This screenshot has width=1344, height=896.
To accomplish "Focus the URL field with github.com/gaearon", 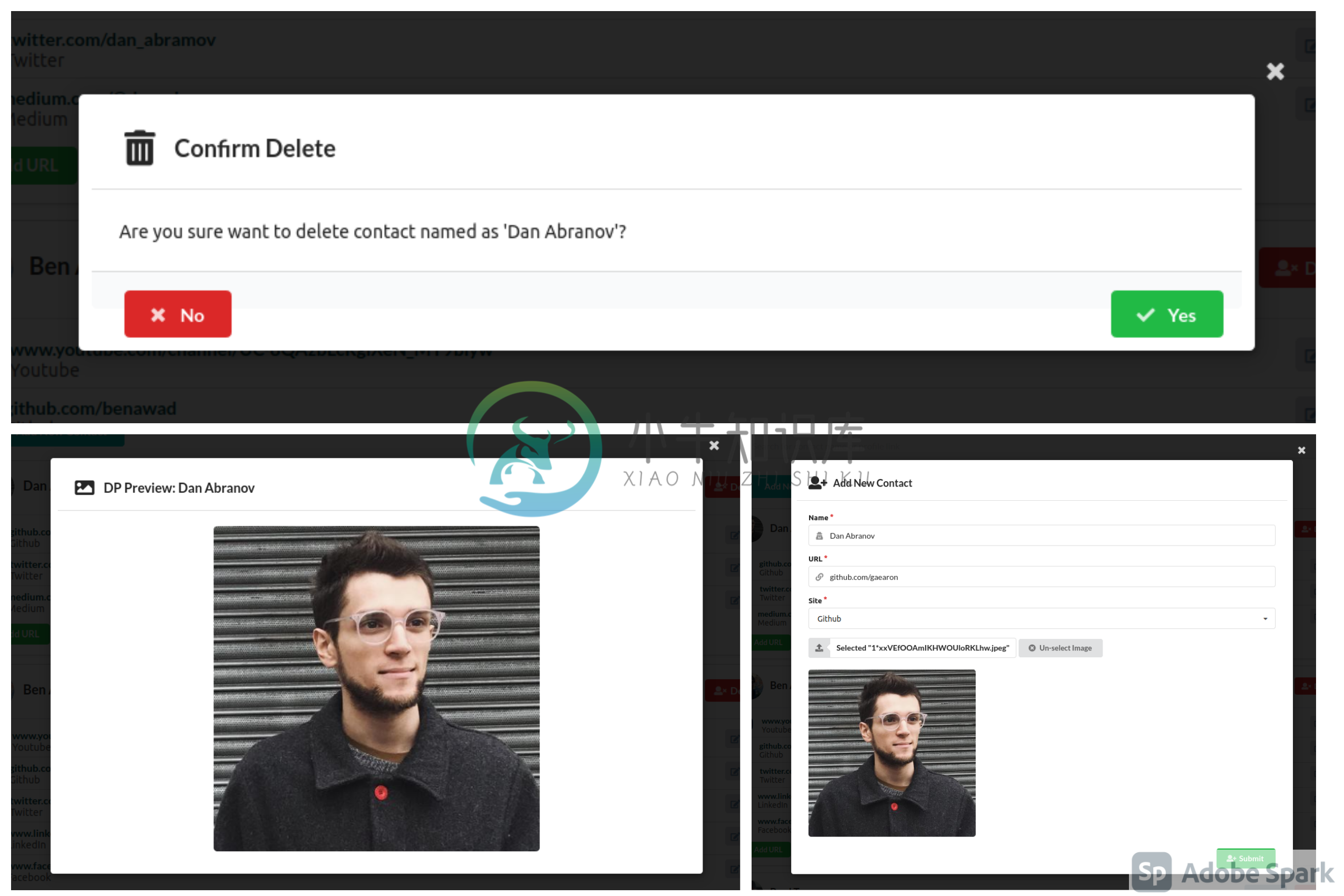I will (x=1041, y=577).
